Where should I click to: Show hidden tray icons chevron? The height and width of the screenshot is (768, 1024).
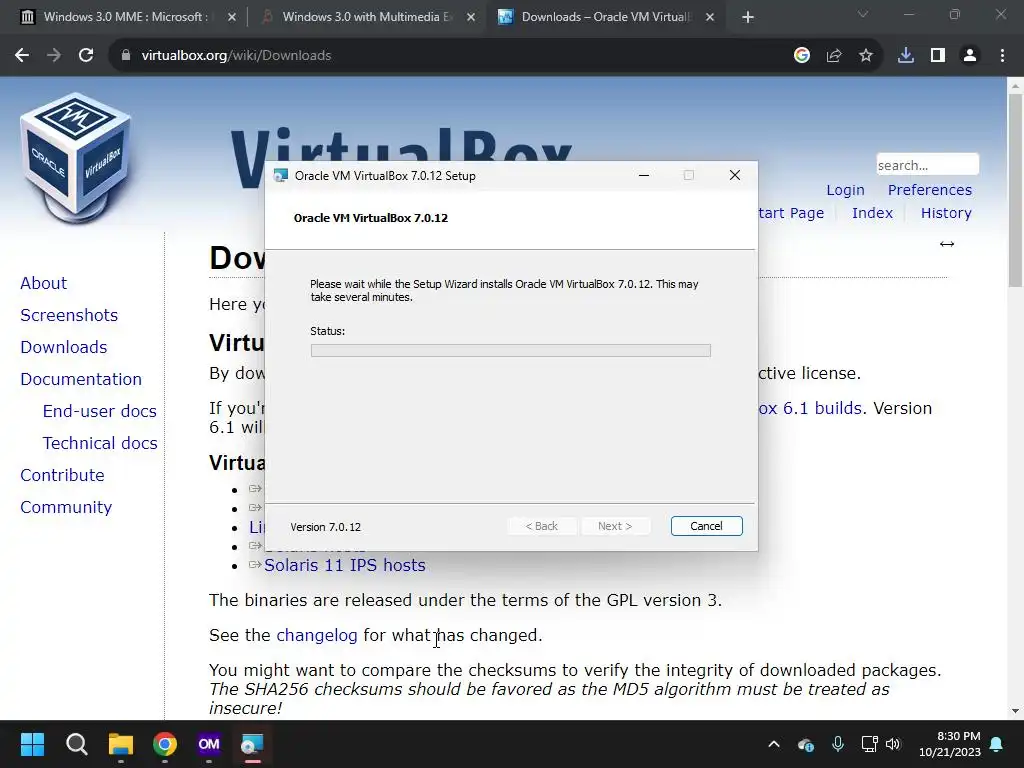pyautogui.click(x=774, y=744)
